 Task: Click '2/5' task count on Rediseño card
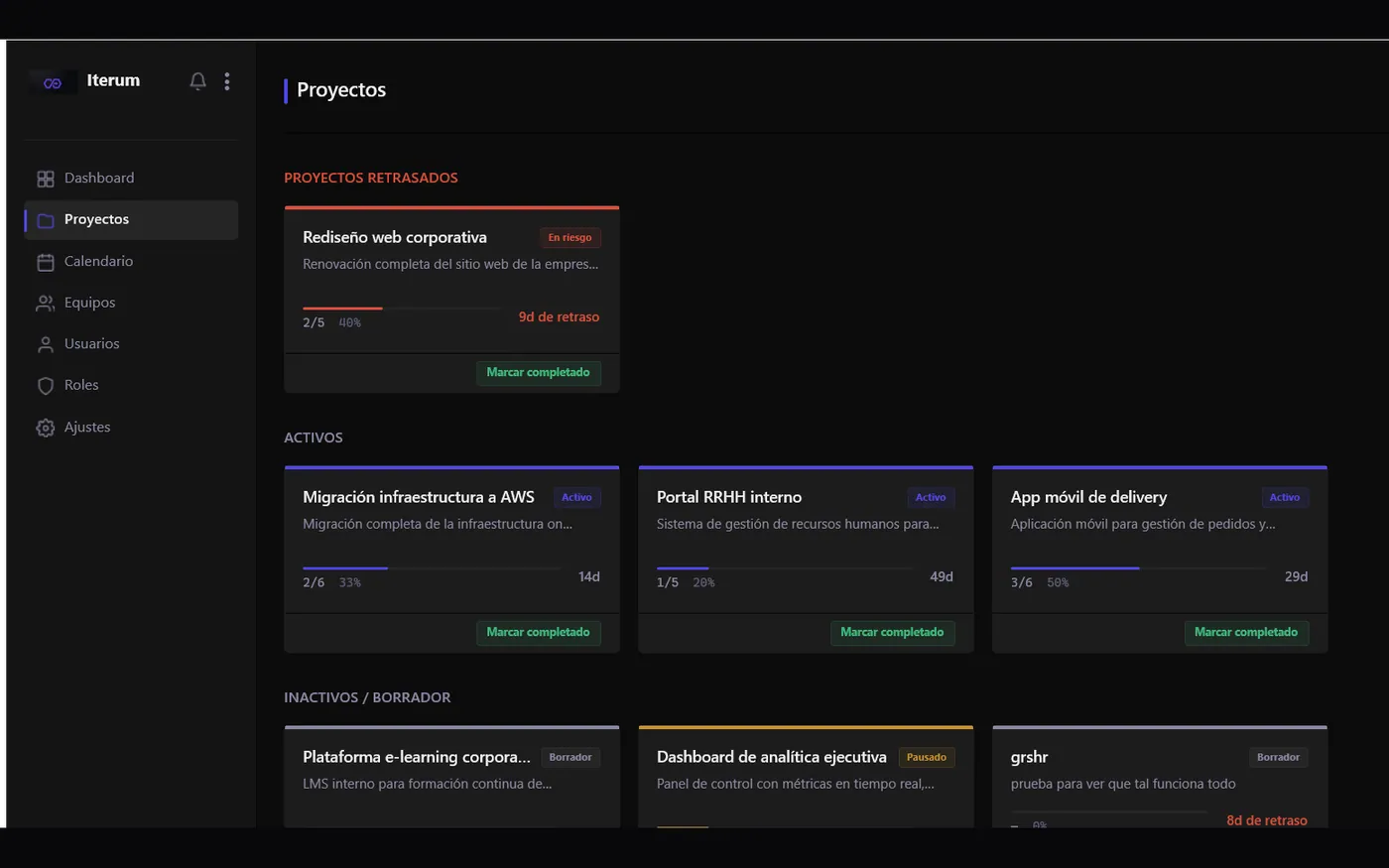coord(314,323)
